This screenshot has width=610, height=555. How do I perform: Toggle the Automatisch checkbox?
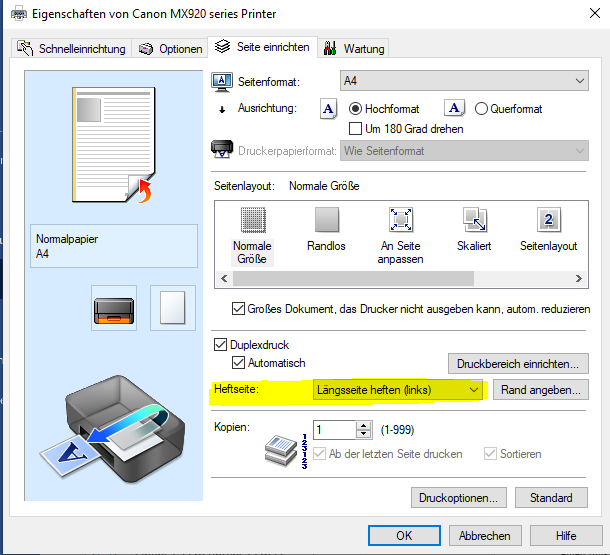(x=238, y=362)
